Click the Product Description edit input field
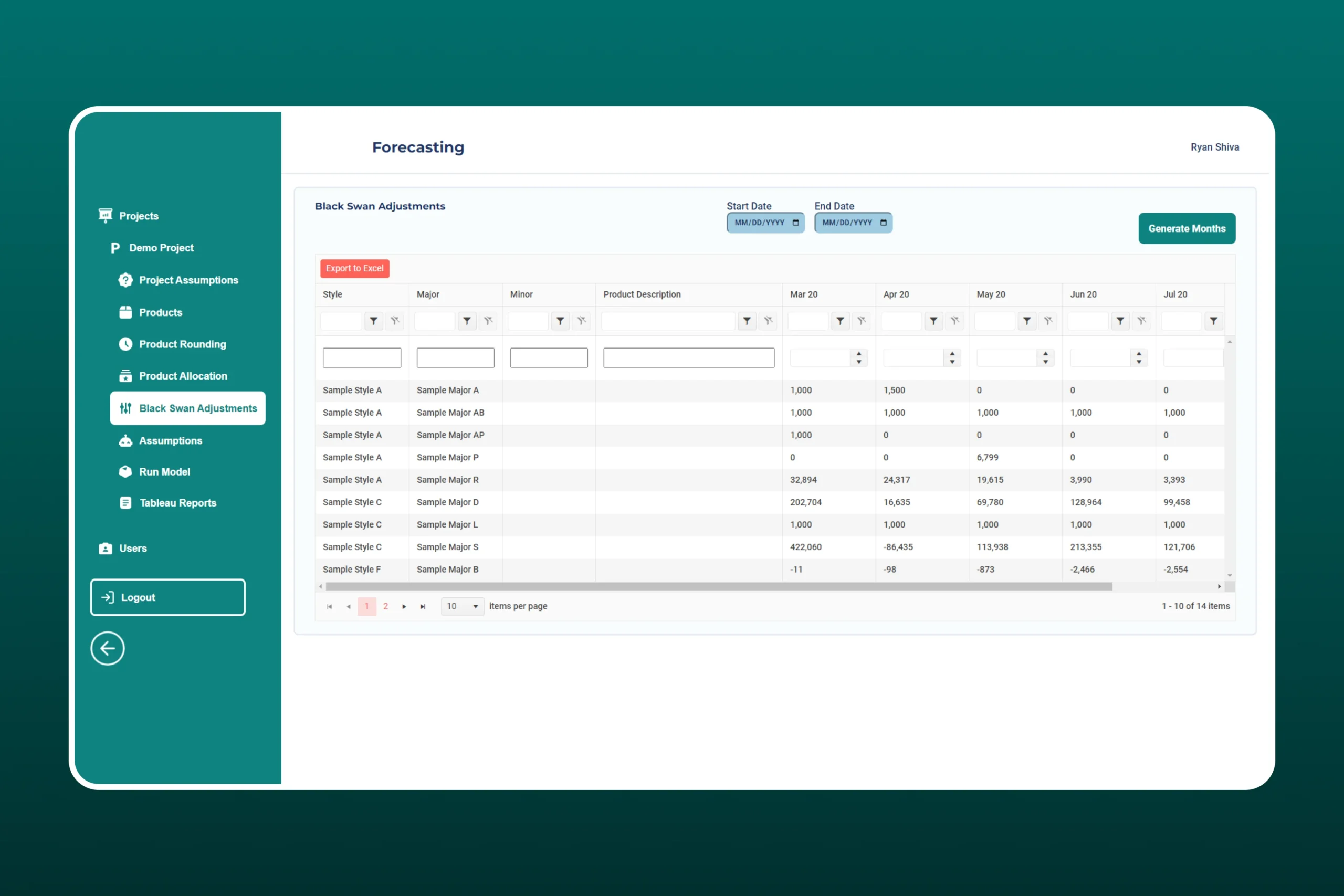Image resolution: width=1344 pixels, height=896 pixels. click(x=689, y=357)
